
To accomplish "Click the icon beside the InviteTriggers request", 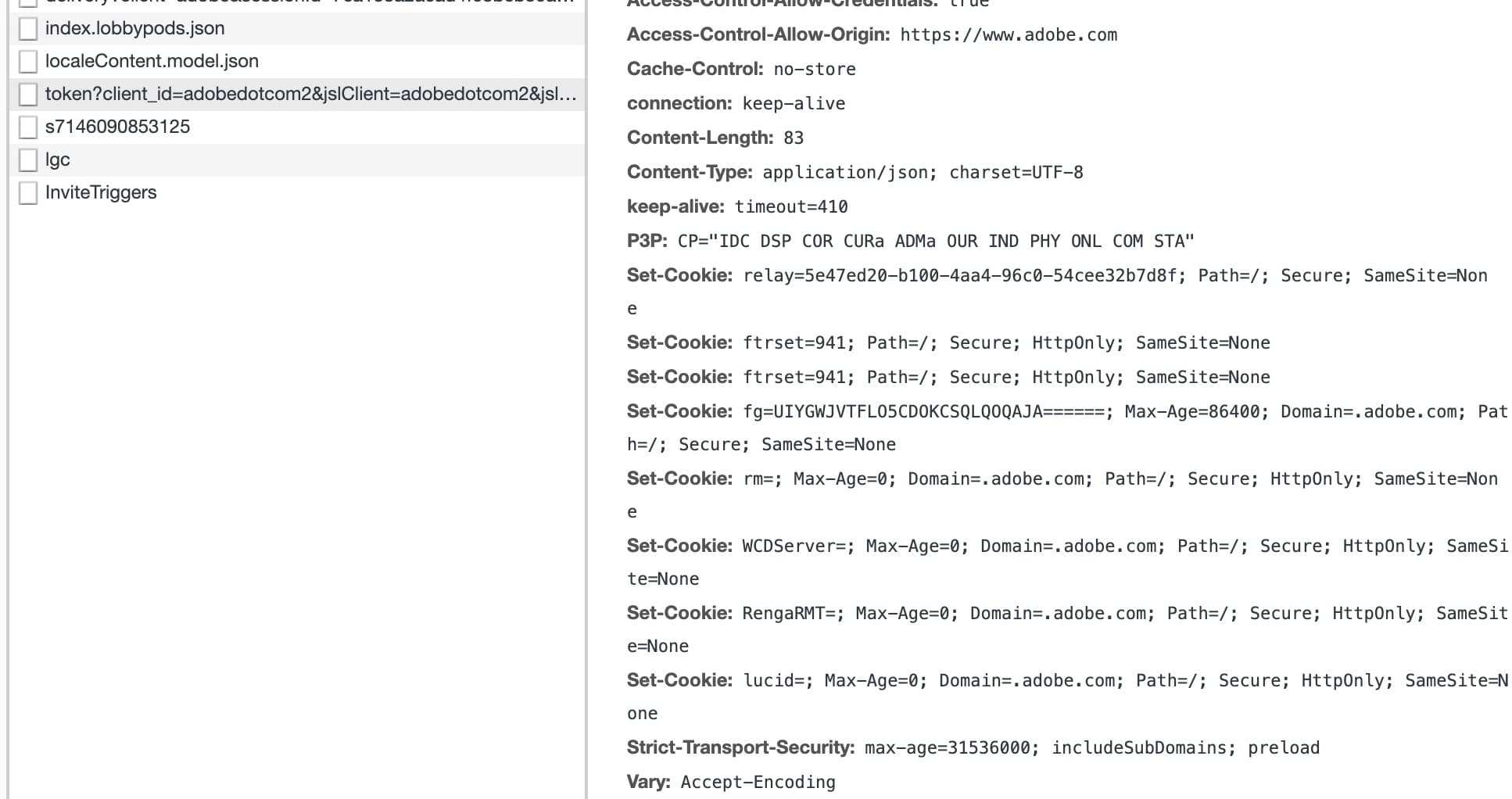I will [28, 193].
